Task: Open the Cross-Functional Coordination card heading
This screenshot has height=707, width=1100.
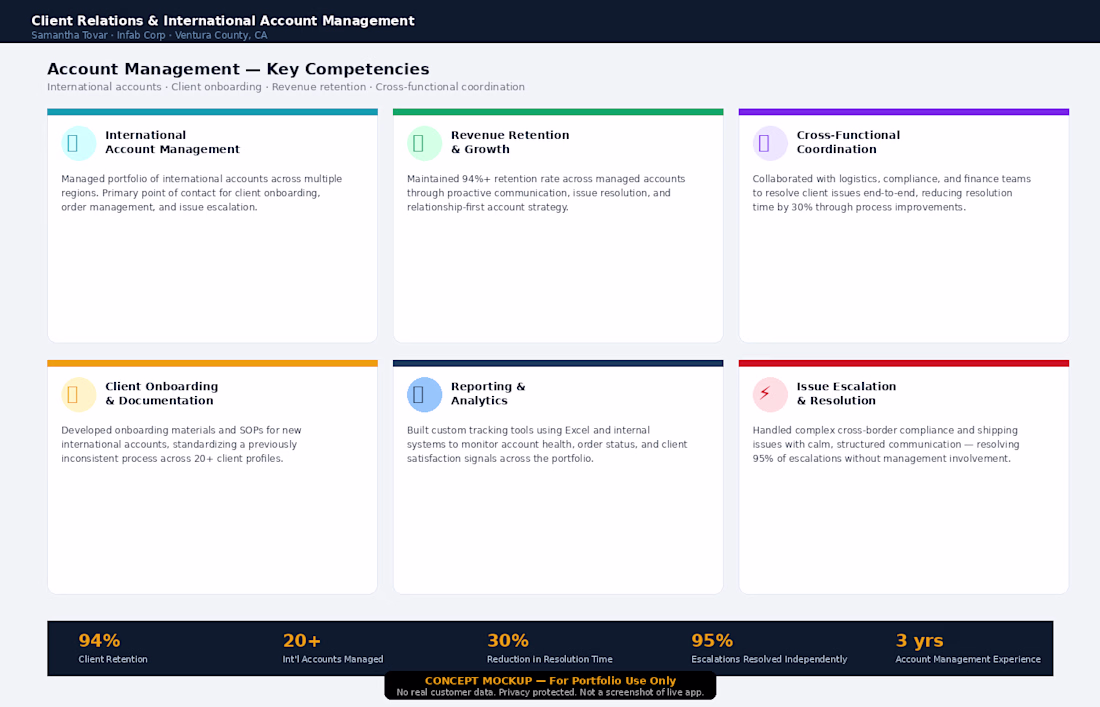Action: pos(848,142)
